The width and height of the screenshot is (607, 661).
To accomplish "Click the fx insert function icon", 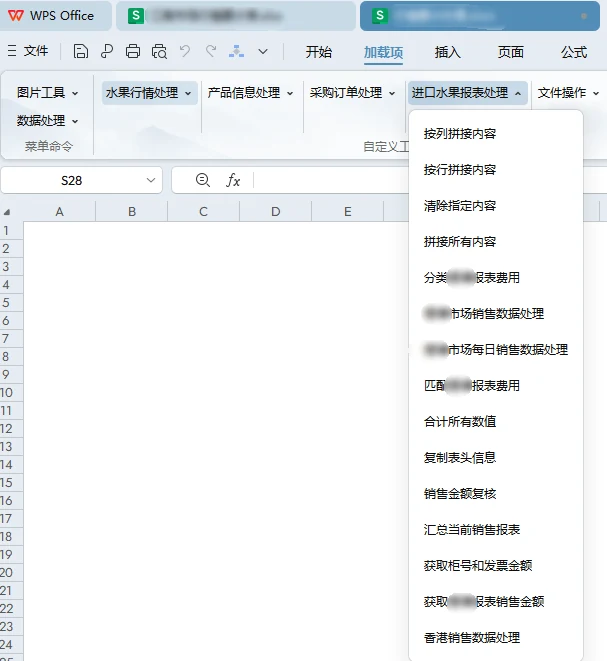I will (x=233, y=180).
